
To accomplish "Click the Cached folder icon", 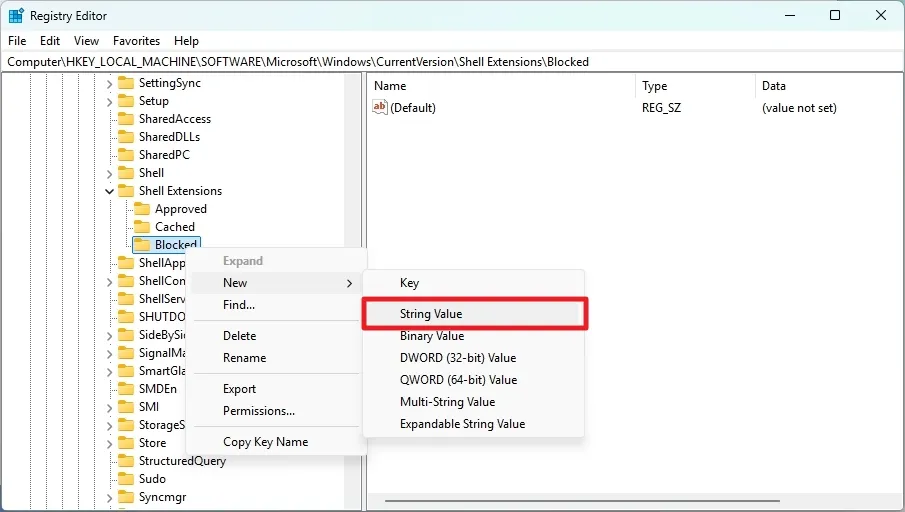I will (x=142, y=227).
